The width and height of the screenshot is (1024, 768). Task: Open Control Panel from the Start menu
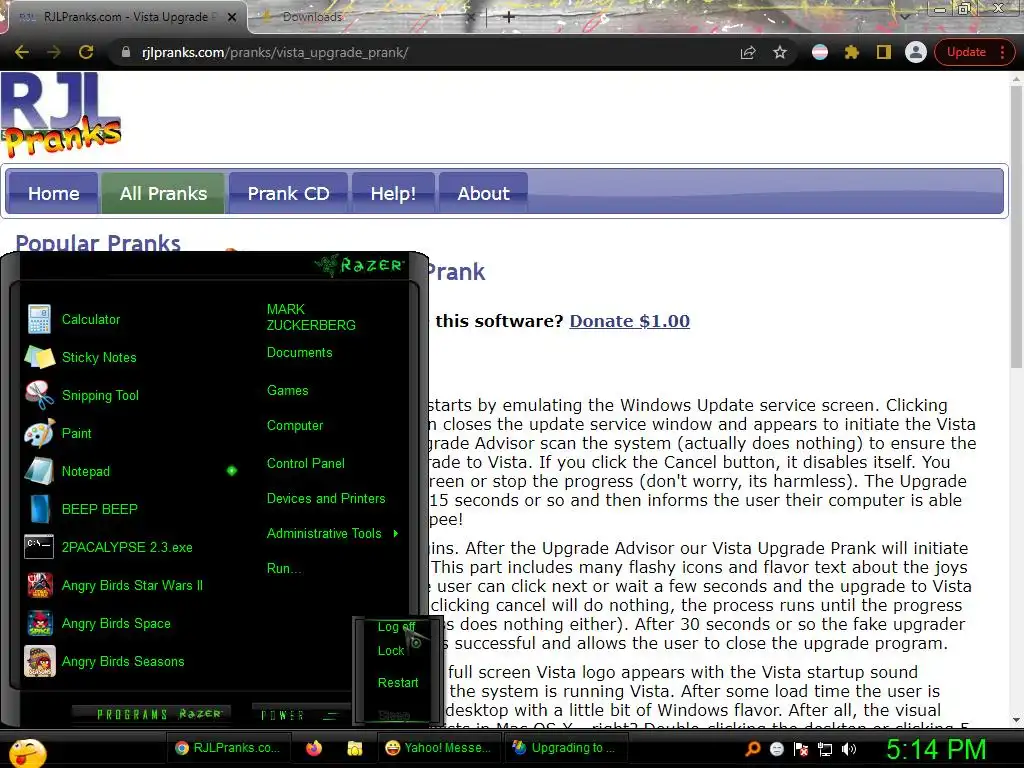306,463
